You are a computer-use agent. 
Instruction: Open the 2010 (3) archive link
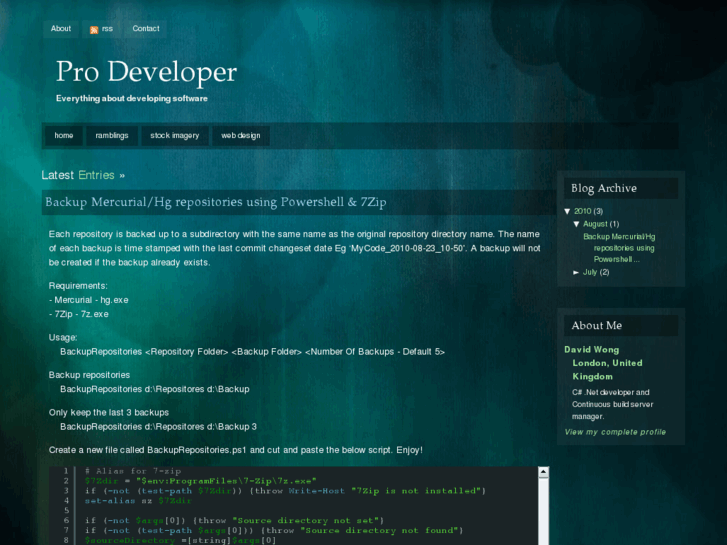(583, 211)
